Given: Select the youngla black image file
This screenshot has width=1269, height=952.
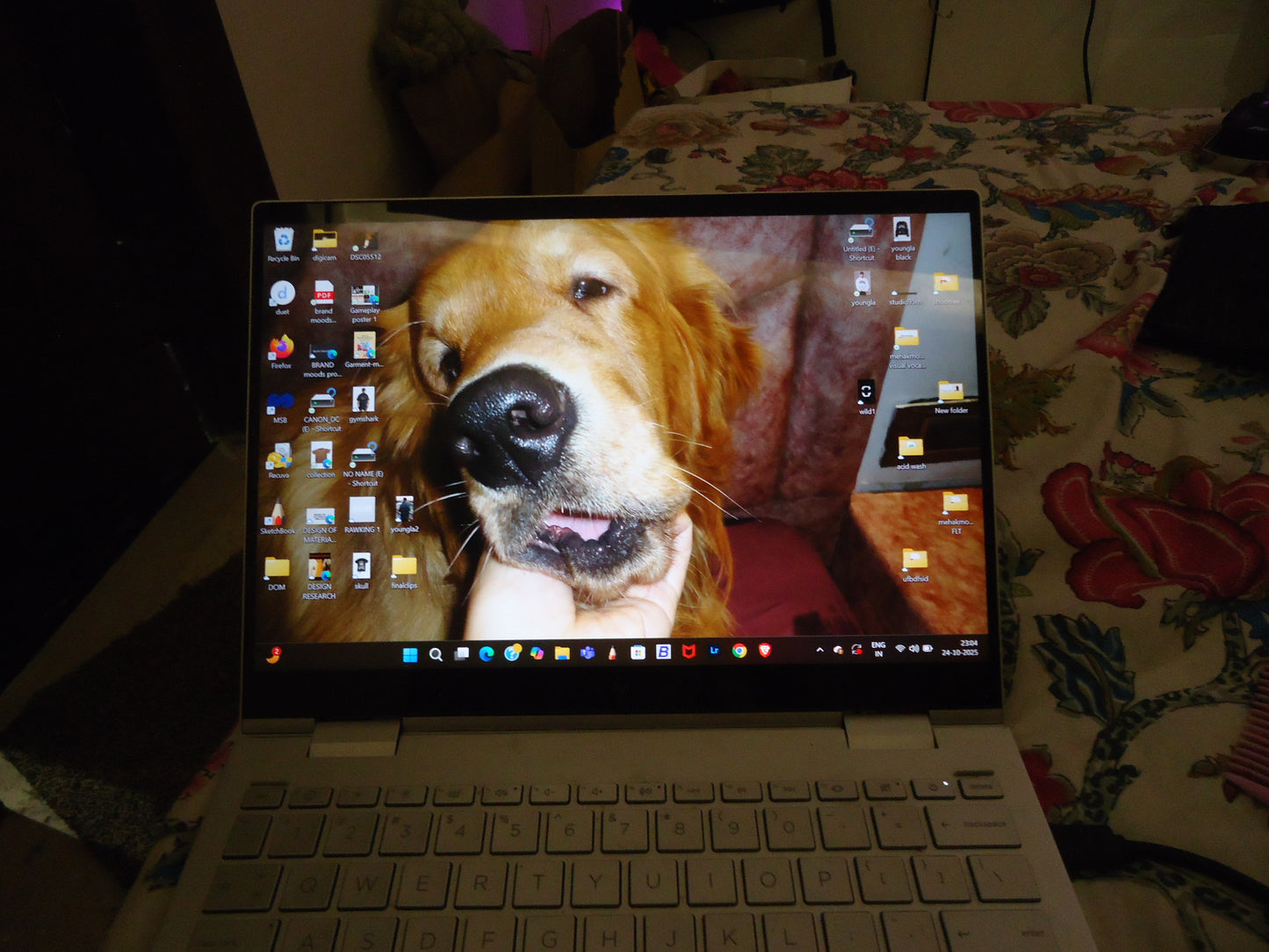Looking at the screenshot, I should [x=902, y=240].
